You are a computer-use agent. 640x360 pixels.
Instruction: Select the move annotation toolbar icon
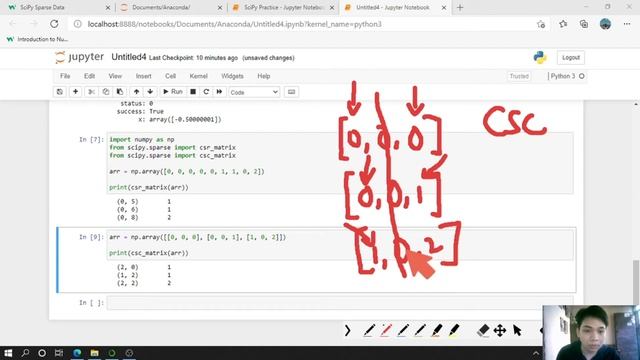pyautogui.click(x=500, y=330)
